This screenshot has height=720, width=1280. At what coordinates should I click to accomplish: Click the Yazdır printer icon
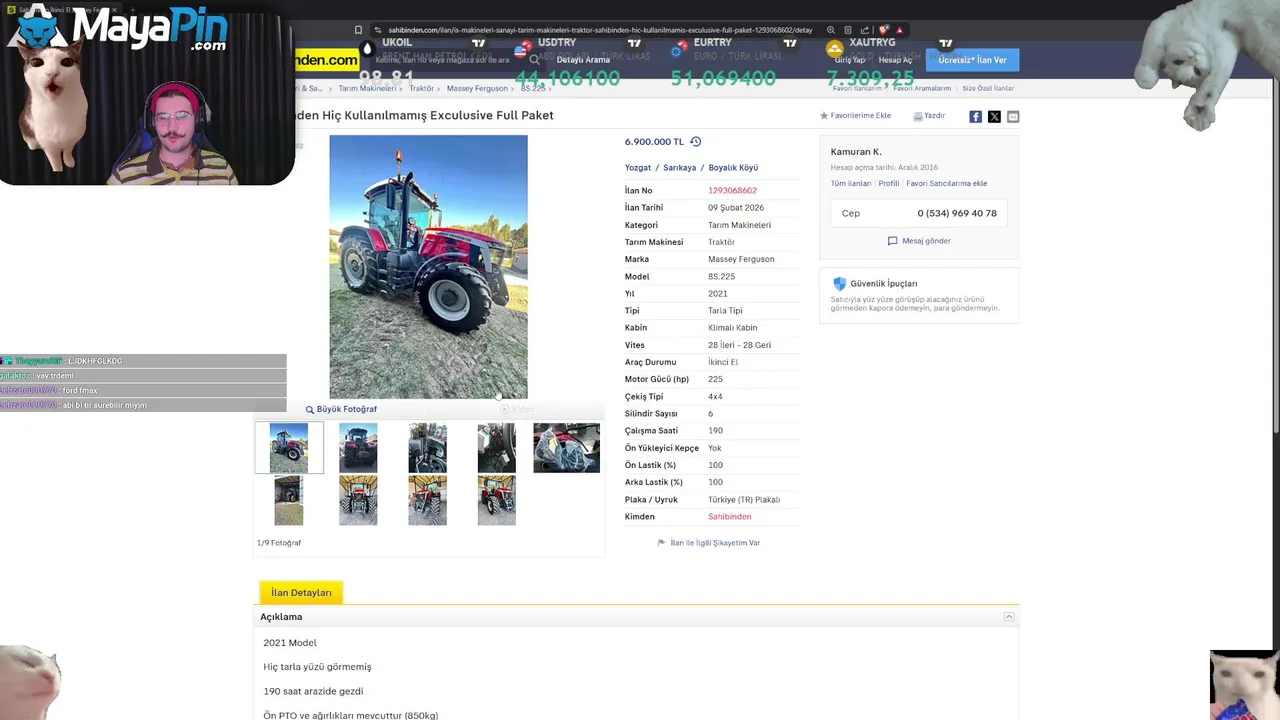918,116
